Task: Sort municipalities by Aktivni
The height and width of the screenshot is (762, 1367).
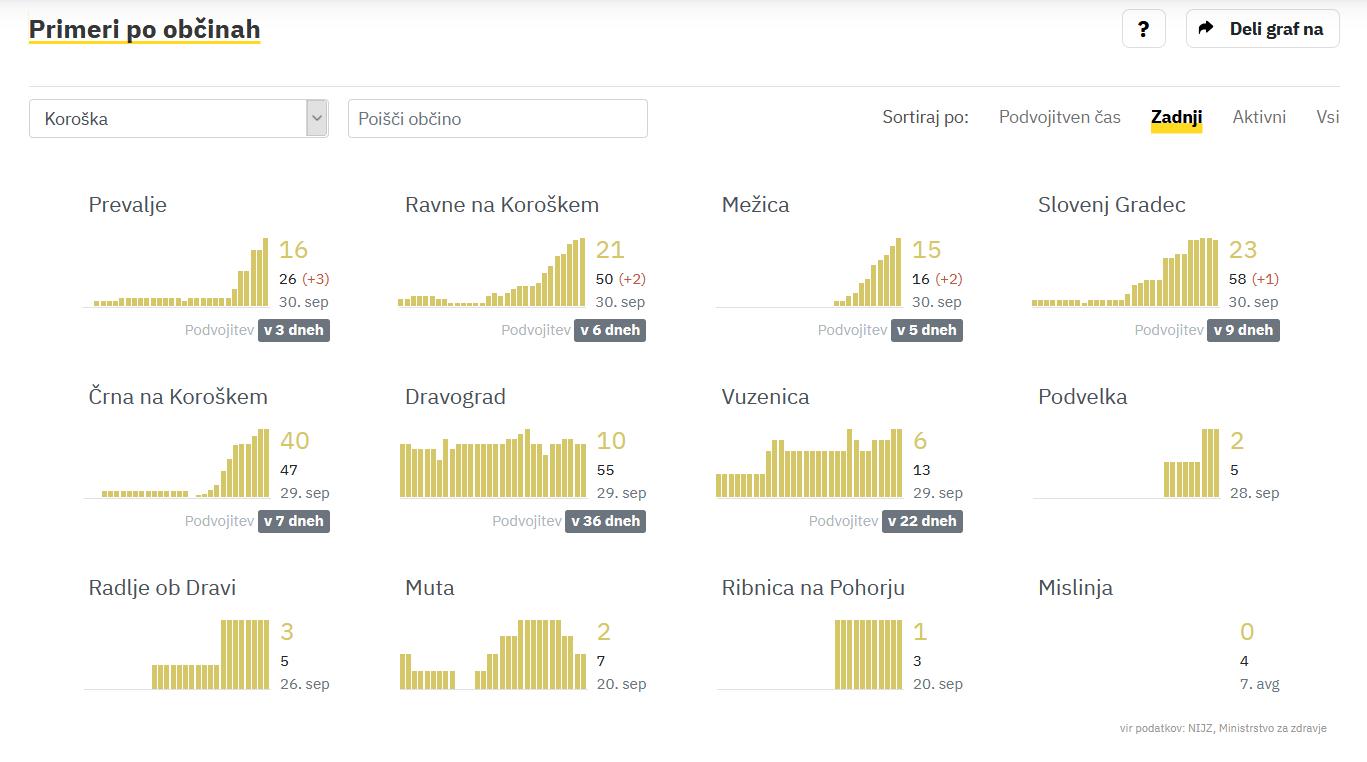Action: [x=1259, y=117]
